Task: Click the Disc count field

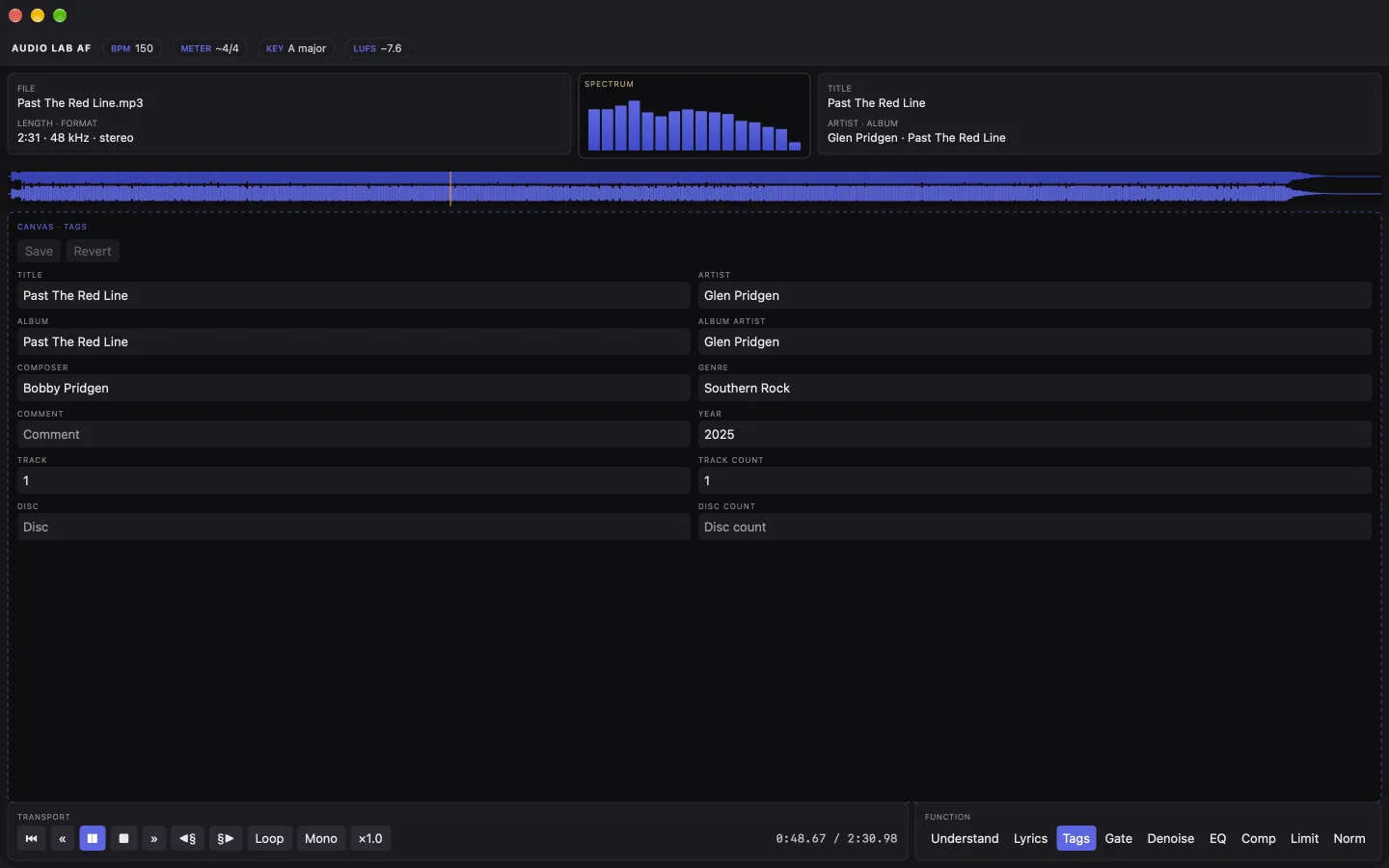Action: [x=1035, y=528]
